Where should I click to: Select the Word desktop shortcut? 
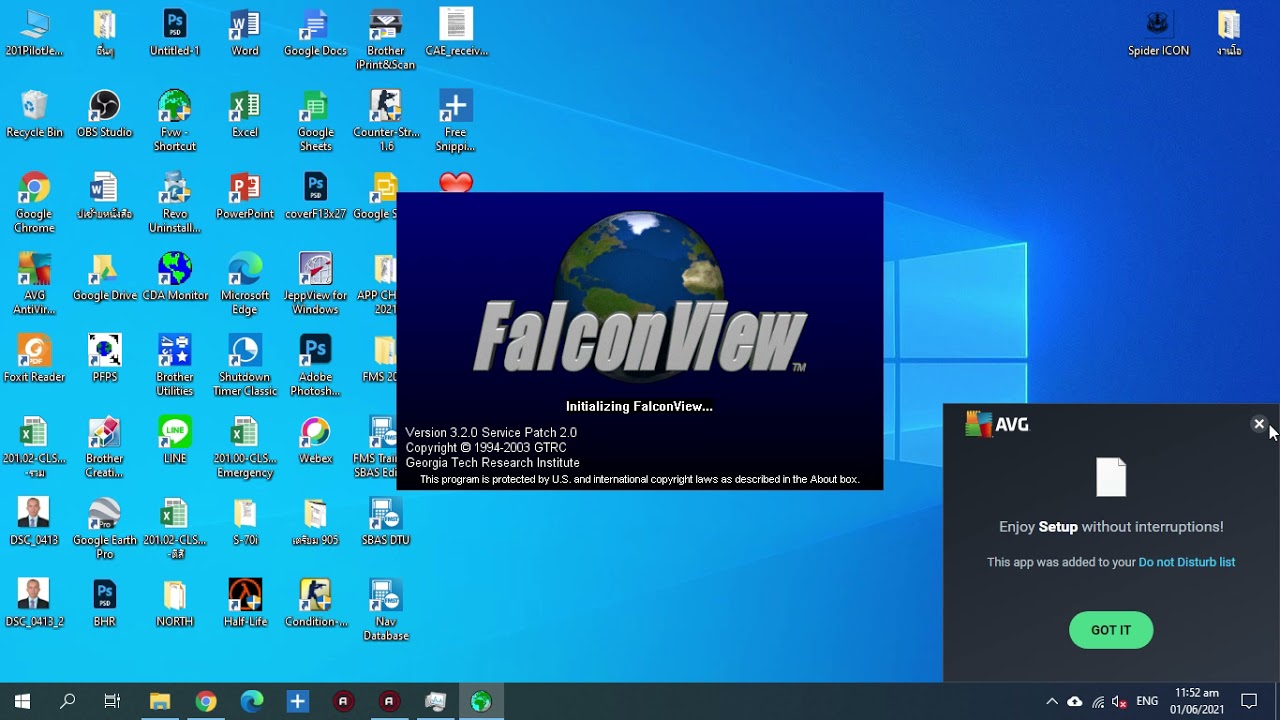coord(244,32)
